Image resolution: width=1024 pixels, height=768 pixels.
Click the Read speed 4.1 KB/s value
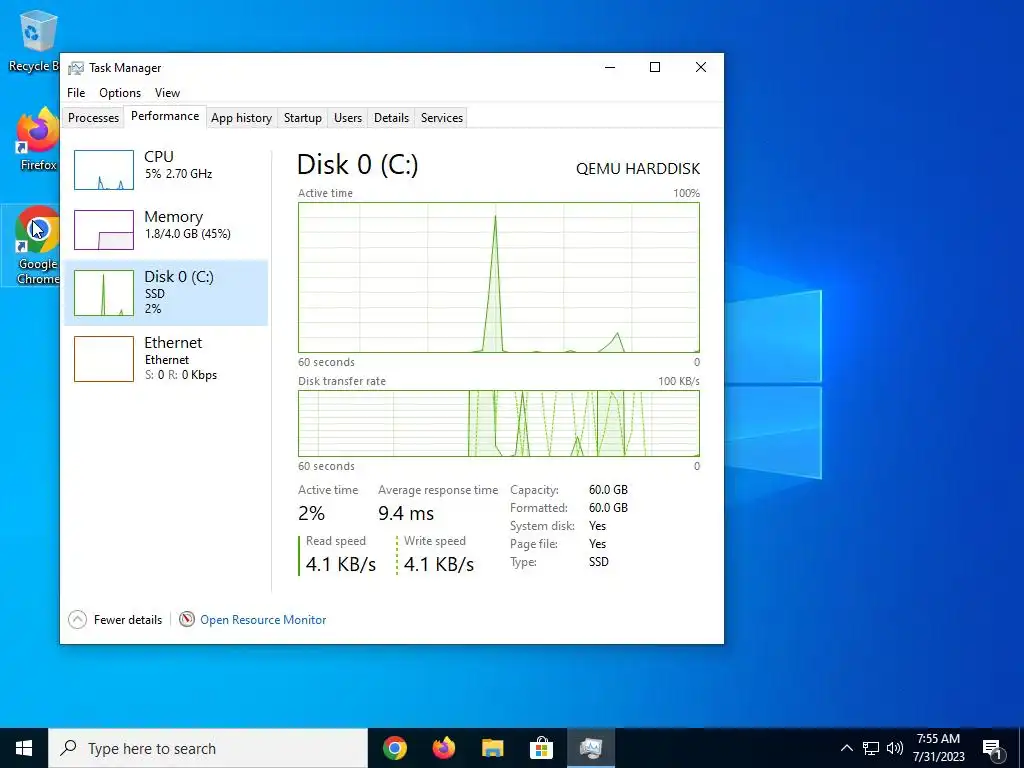point(340,564)
